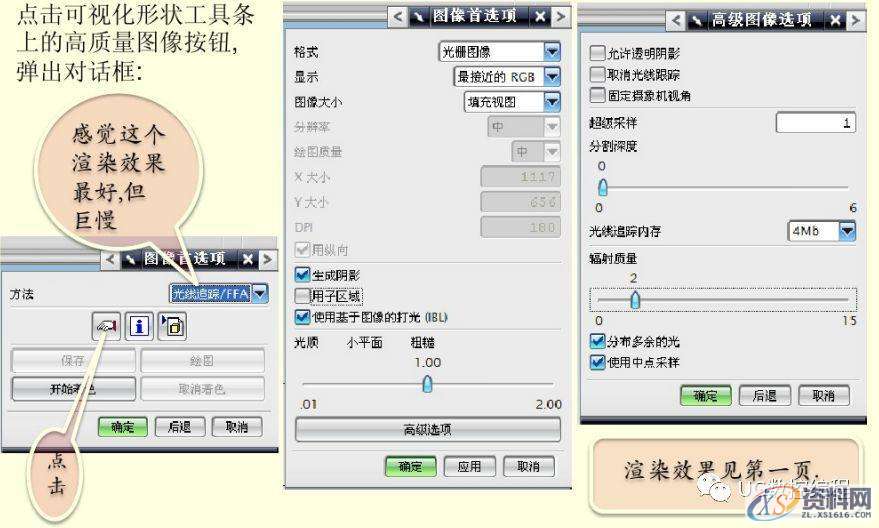Click left arrow in 高级图像选项 title bar
Image resolution: width=879 pixels, height=528 pixels.
tap(676, 21)
